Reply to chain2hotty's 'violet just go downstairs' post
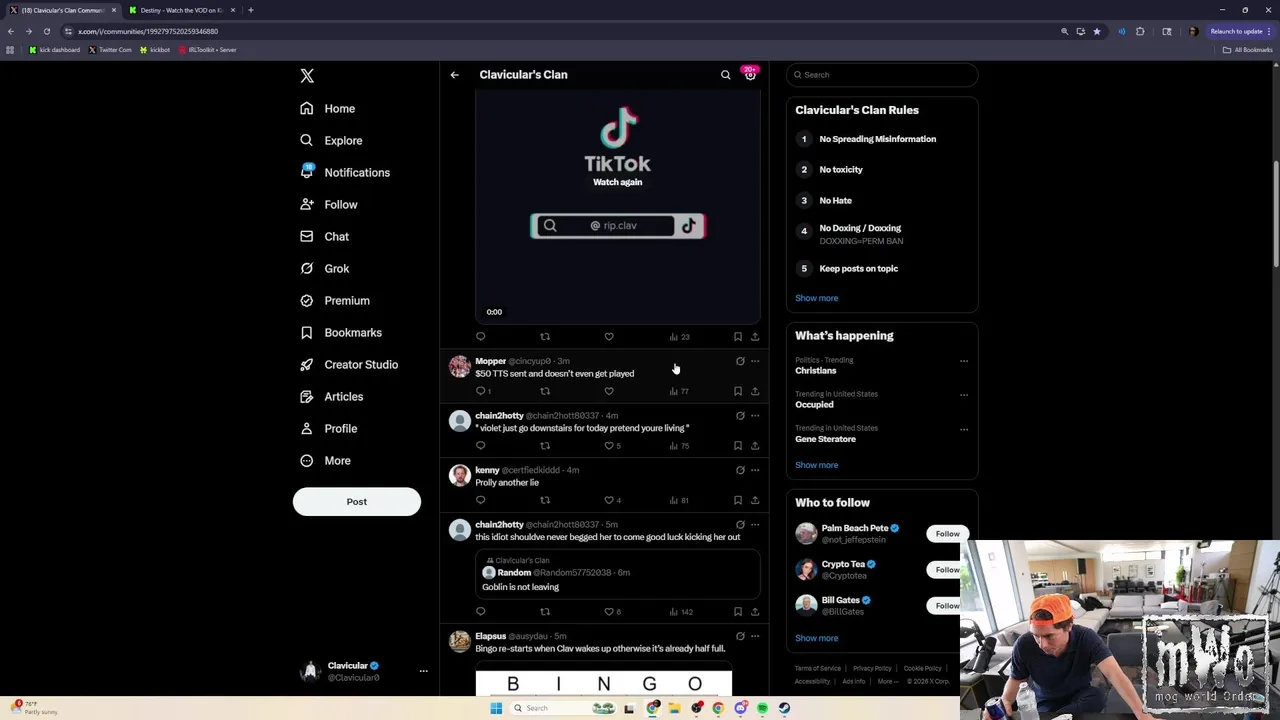 481,446
